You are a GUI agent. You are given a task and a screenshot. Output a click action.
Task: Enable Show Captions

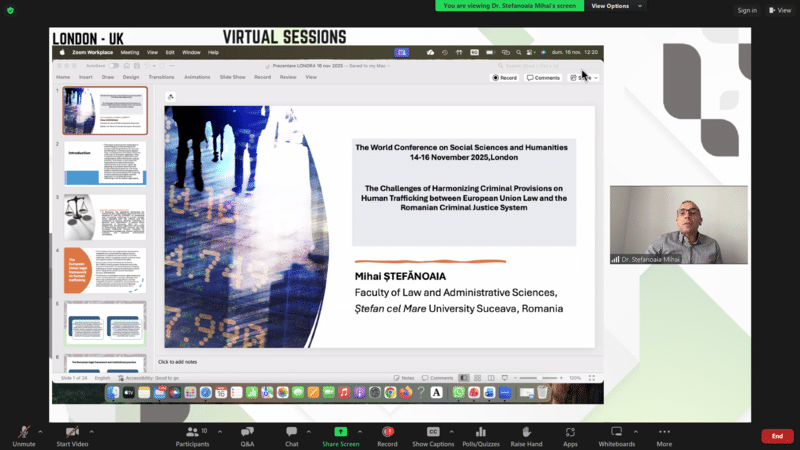tap(433, 435)
